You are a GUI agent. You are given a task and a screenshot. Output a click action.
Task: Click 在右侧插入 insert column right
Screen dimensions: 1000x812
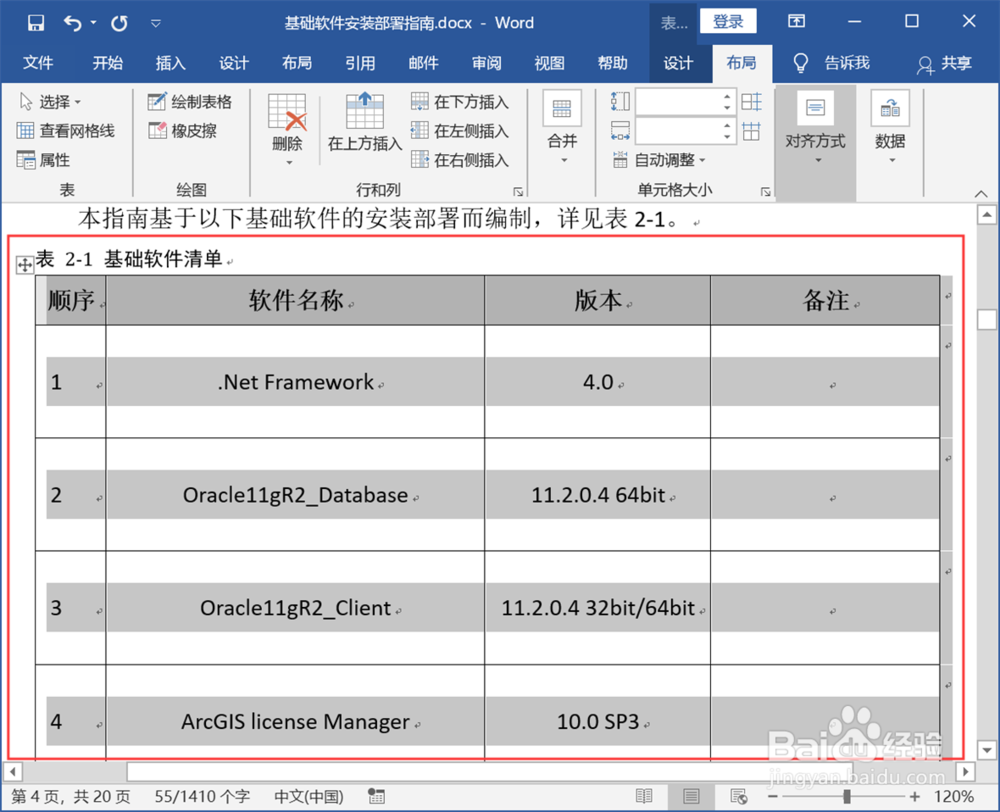click(460, 159)
